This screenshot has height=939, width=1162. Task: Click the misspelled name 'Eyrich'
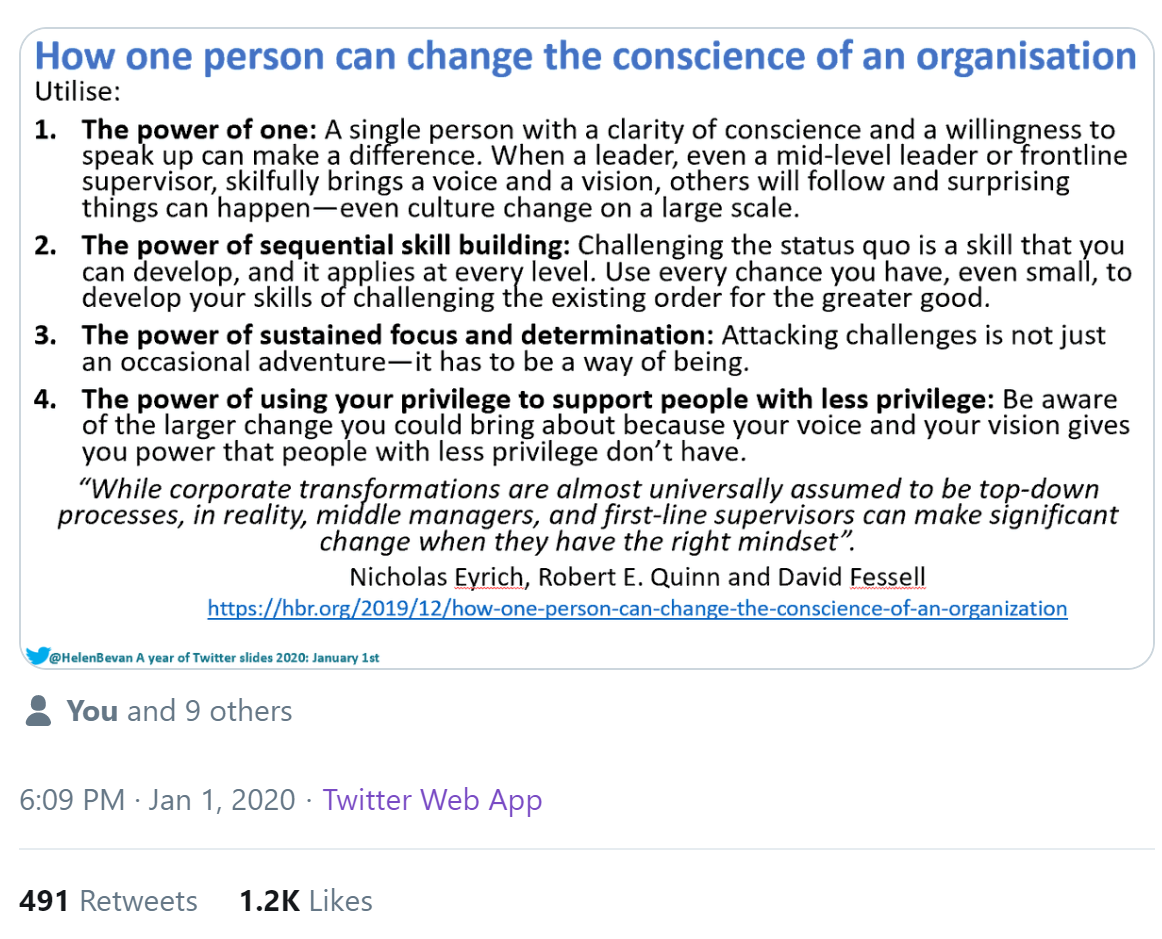[x=488, y=577]
